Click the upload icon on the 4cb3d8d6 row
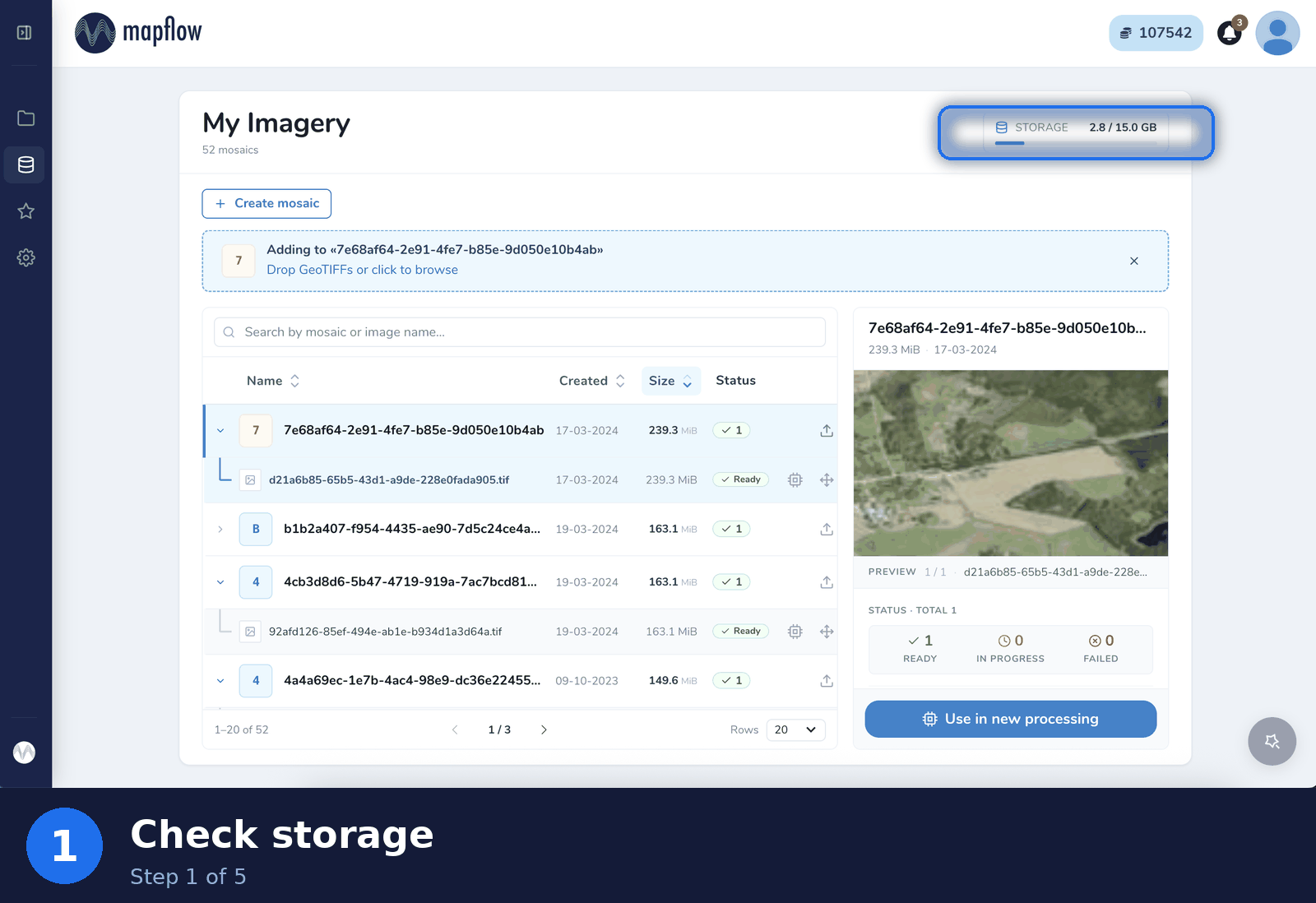The width and height of the screenshot is (1316, 903). (827, 582)
